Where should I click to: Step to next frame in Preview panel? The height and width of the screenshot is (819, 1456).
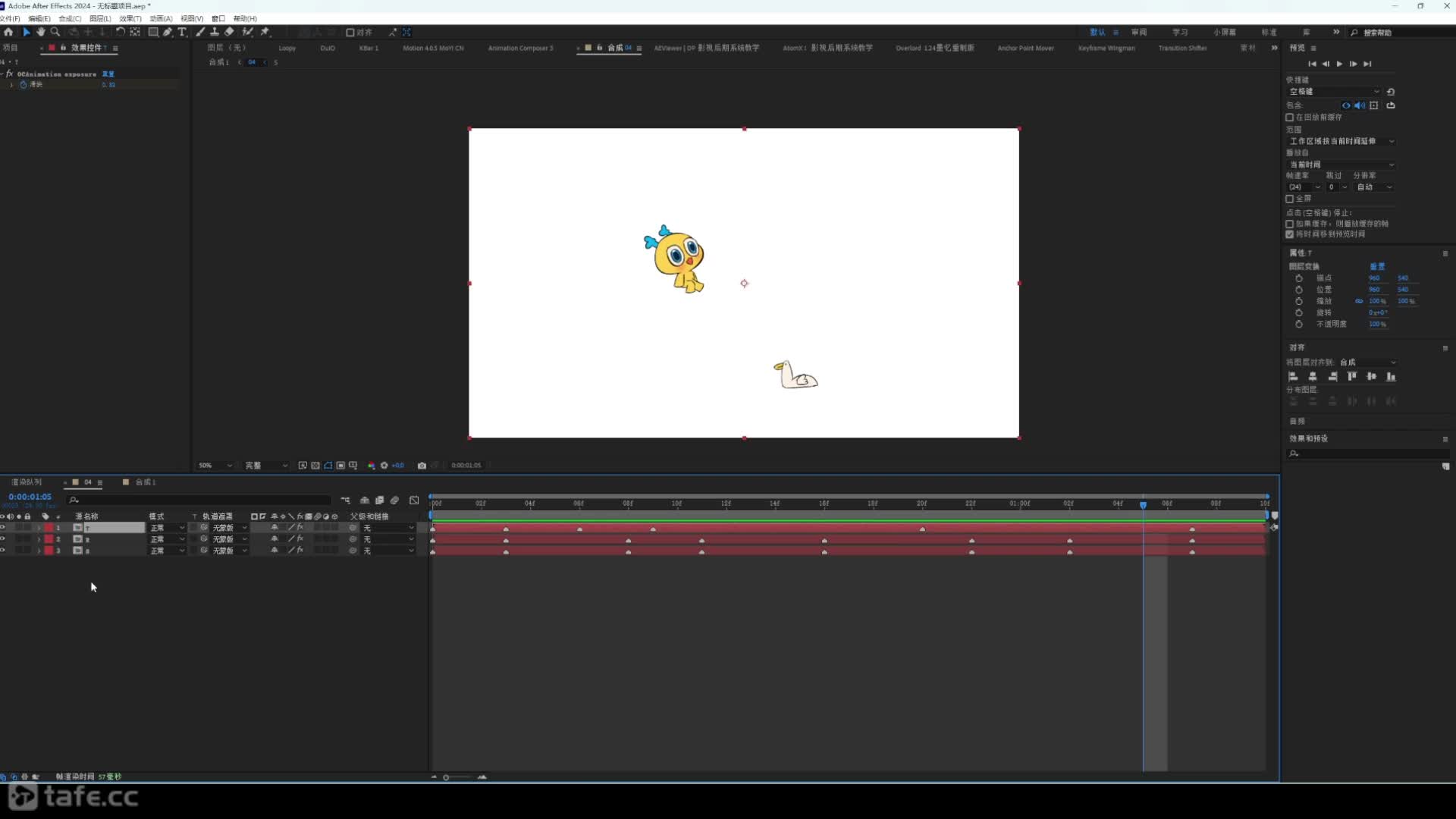[x=1354, y=64]
